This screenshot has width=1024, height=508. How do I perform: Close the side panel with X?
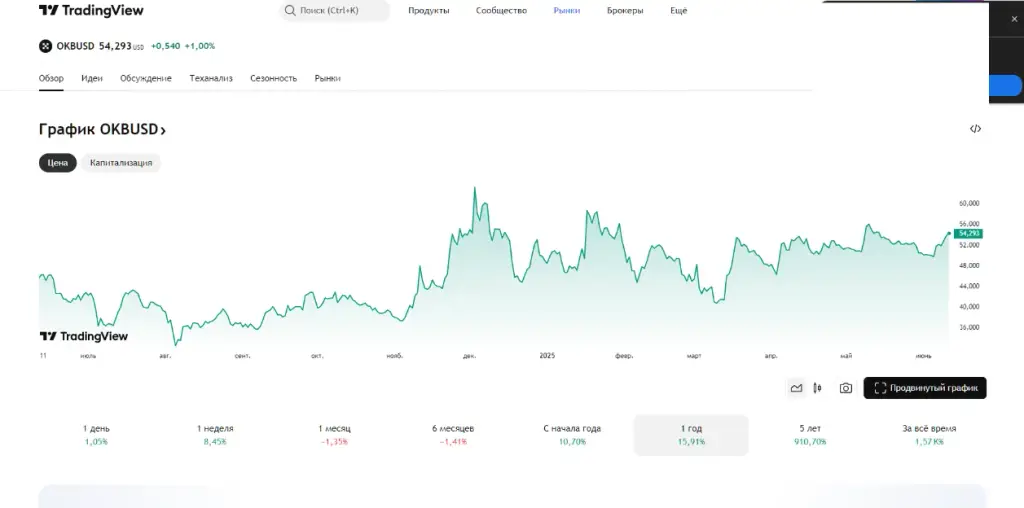[x=1014, y=19]
